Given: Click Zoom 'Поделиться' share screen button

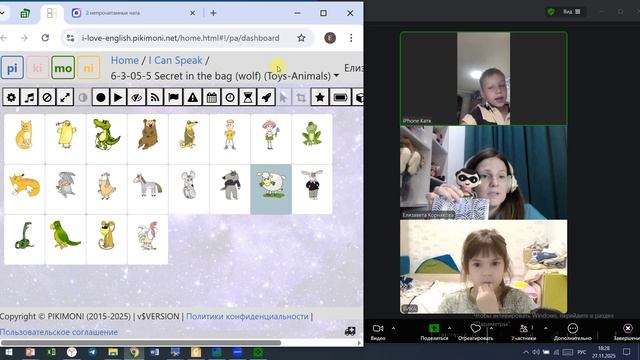Looking at the screenshot, I should (x=434, y=332).
